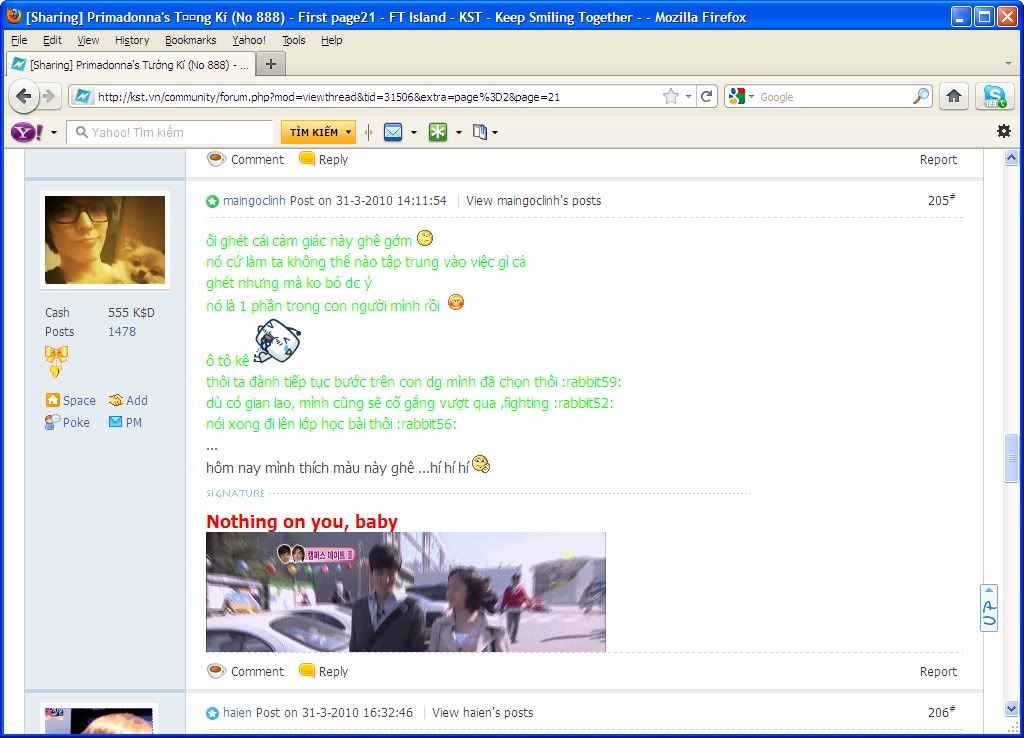
Task: Click the Google search input box
Action: 835,97
